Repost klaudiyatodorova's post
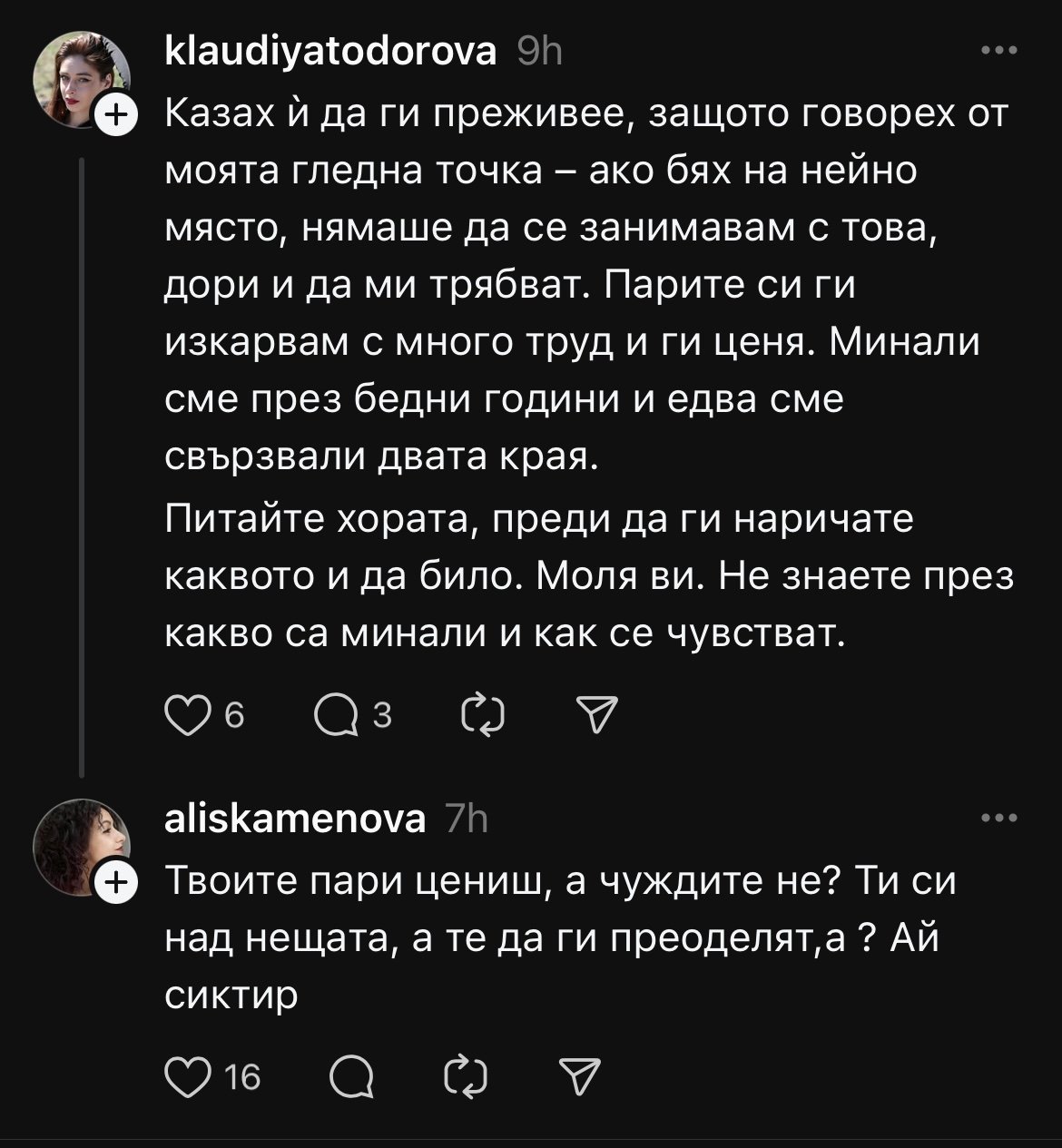 482,717
